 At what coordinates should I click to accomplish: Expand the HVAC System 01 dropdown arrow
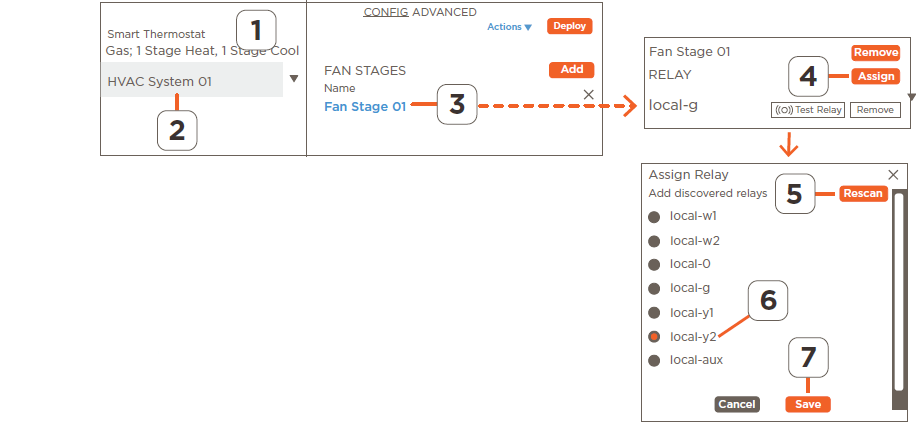[x=294, y=78]
